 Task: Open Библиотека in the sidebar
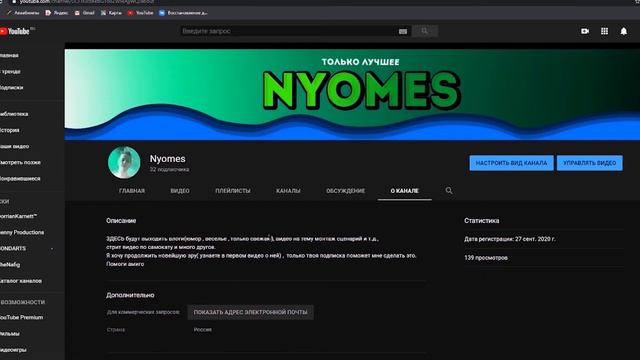(14, 114)
